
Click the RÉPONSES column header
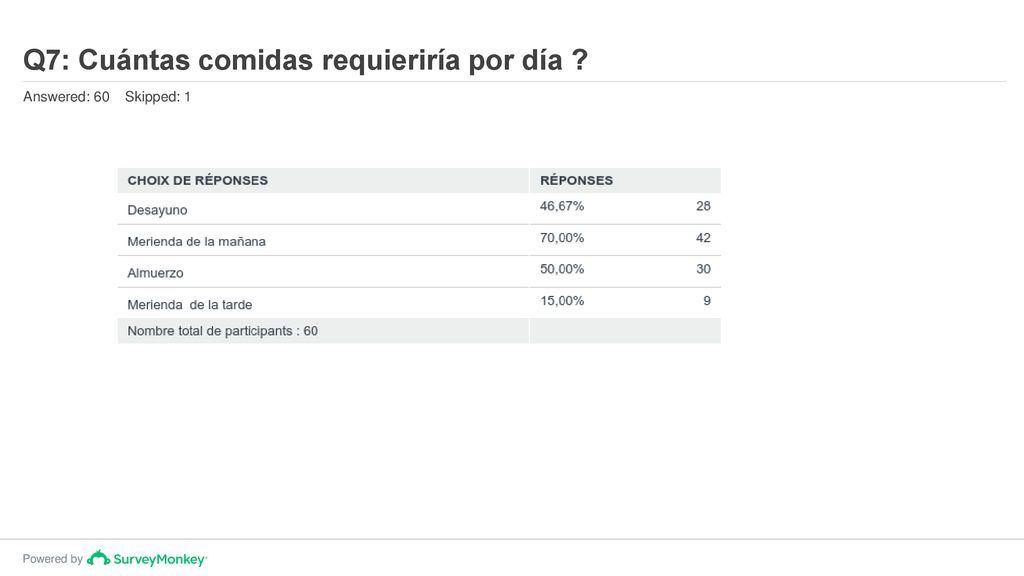tap(576, 180)
